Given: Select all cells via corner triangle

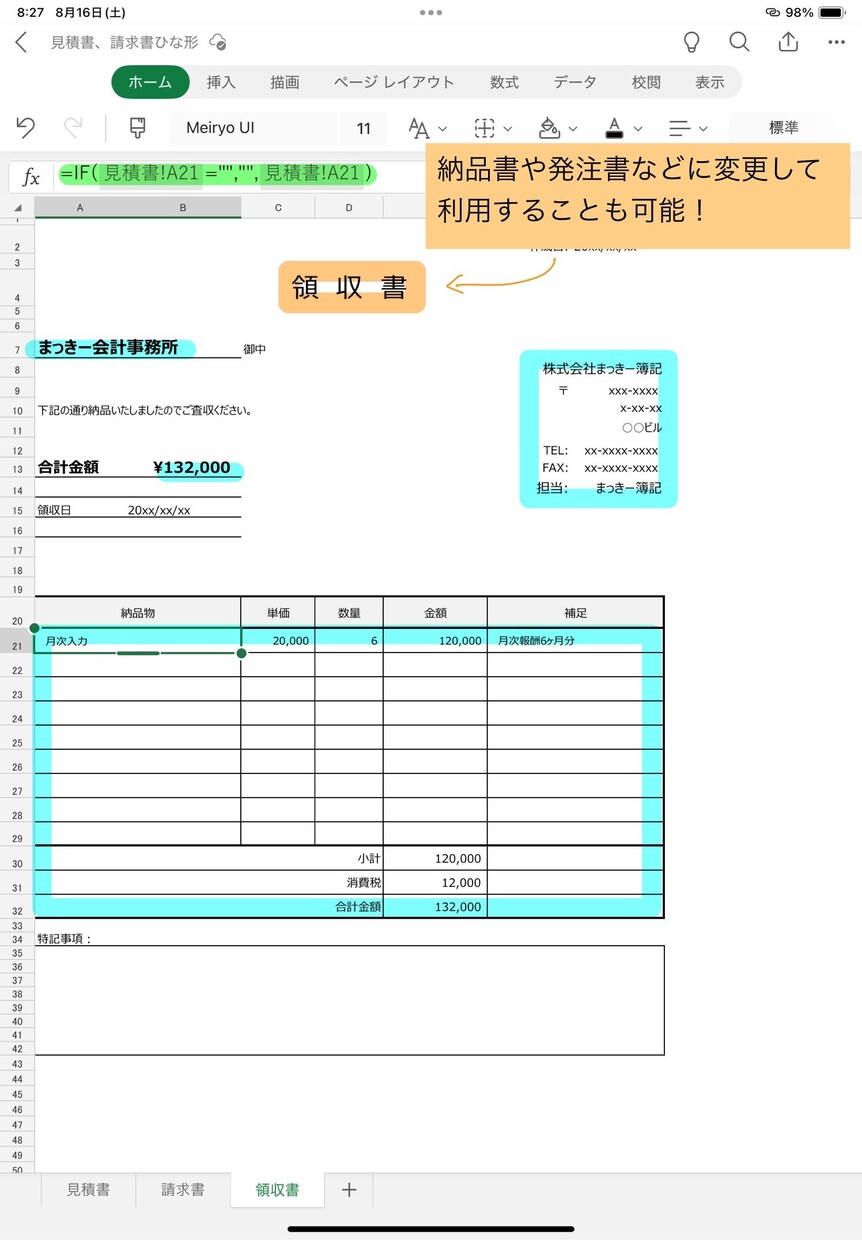Looking at the screenshot, I should pos(17,208).
